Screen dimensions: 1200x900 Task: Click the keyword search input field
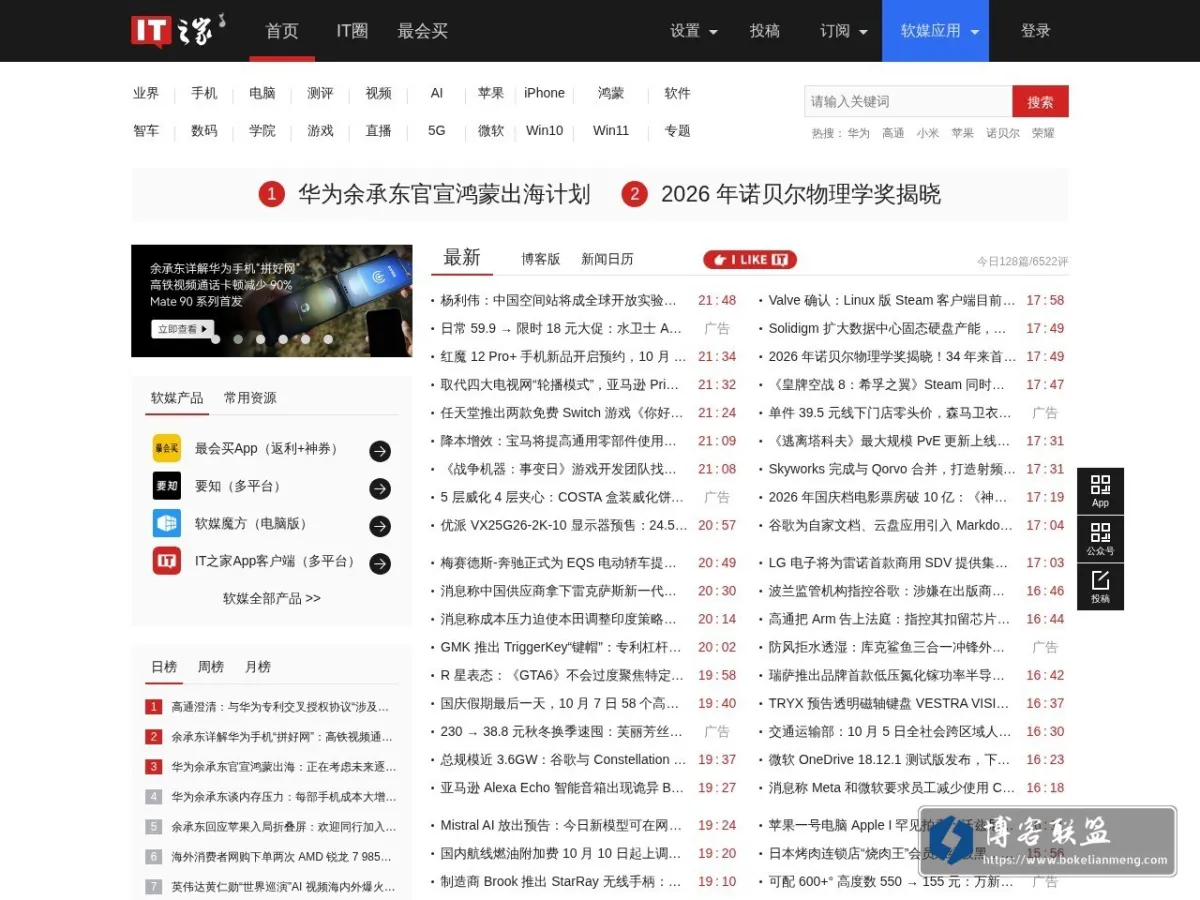click(908, 101)
